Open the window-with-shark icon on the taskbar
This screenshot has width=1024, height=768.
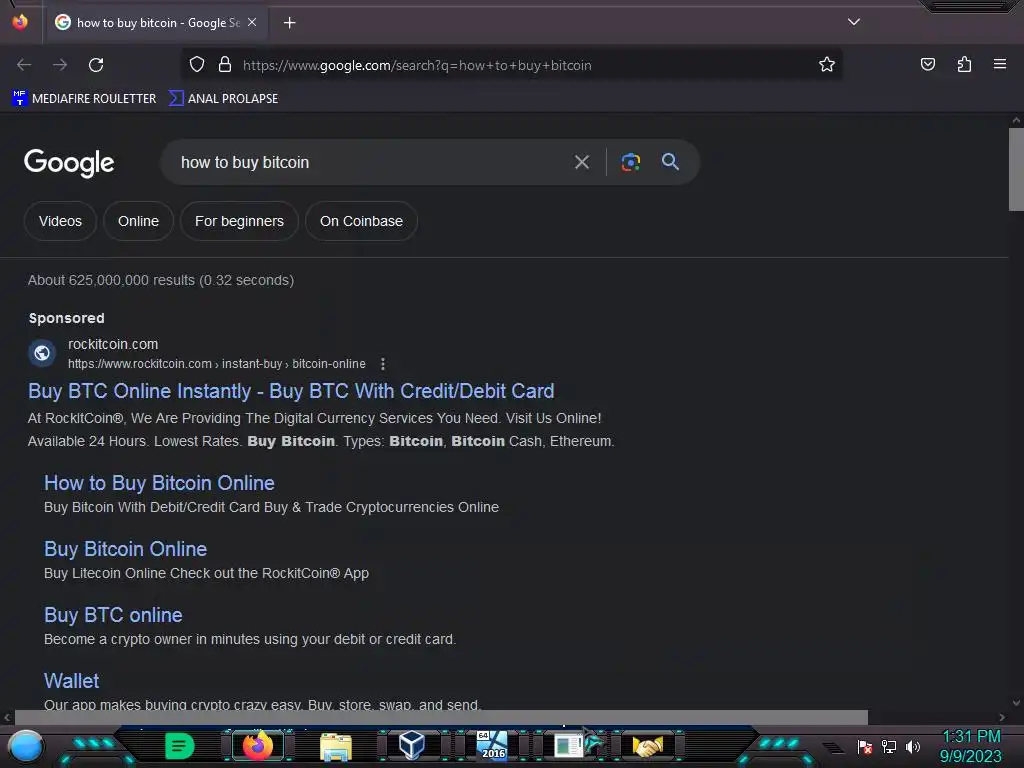point(578,744)
